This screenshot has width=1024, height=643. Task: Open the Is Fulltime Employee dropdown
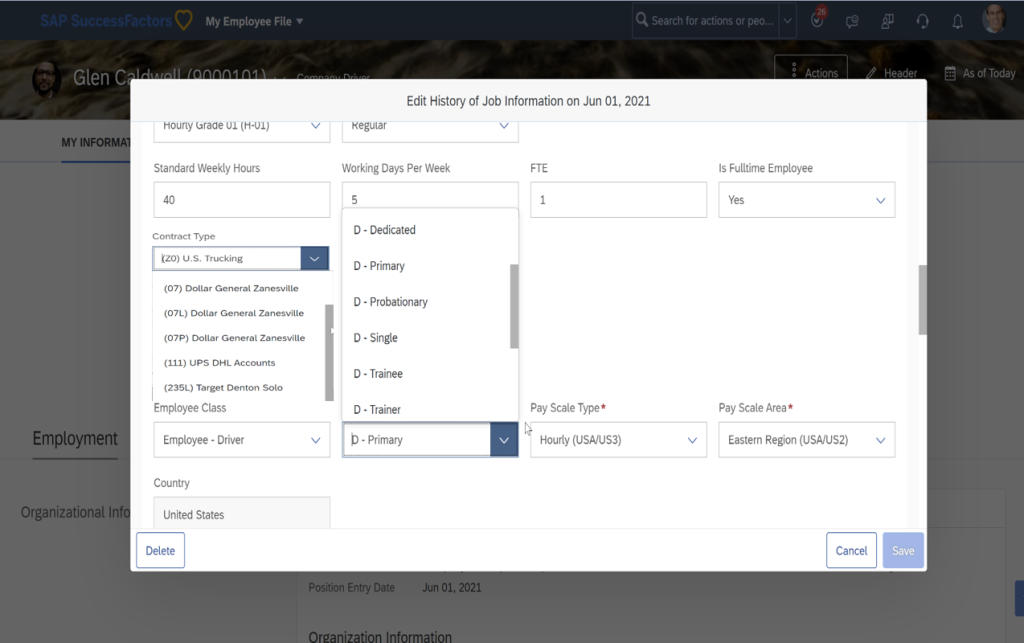pyautogui.click(x=807, y=200)
